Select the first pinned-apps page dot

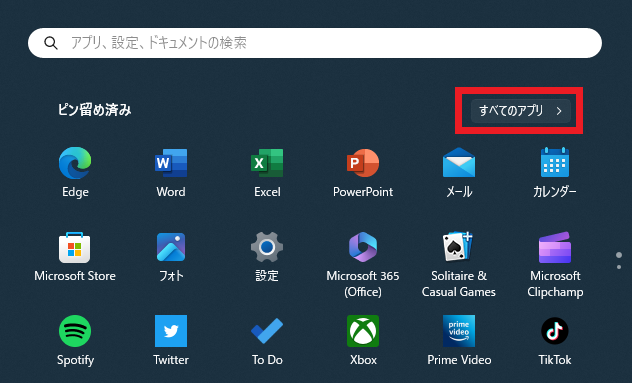619,255
